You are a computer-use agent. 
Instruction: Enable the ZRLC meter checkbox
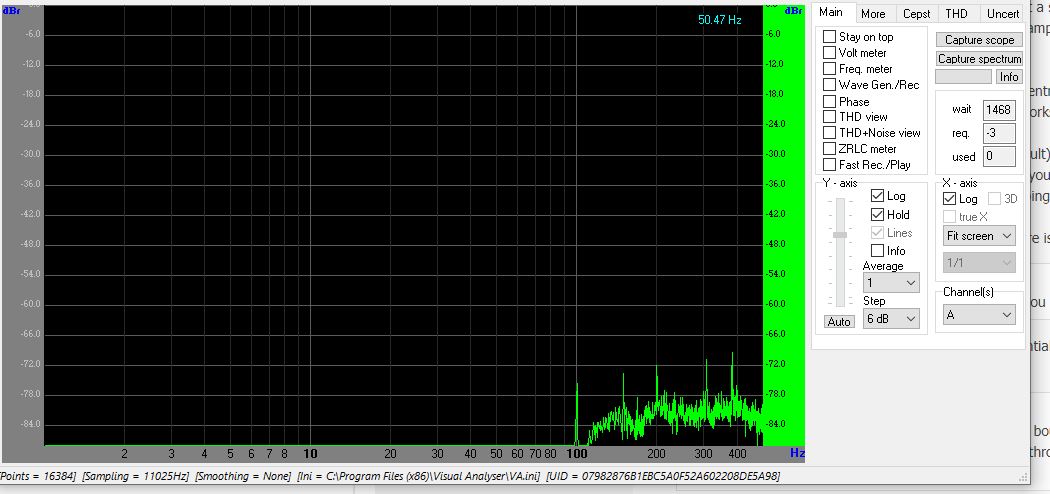point(829,149)
